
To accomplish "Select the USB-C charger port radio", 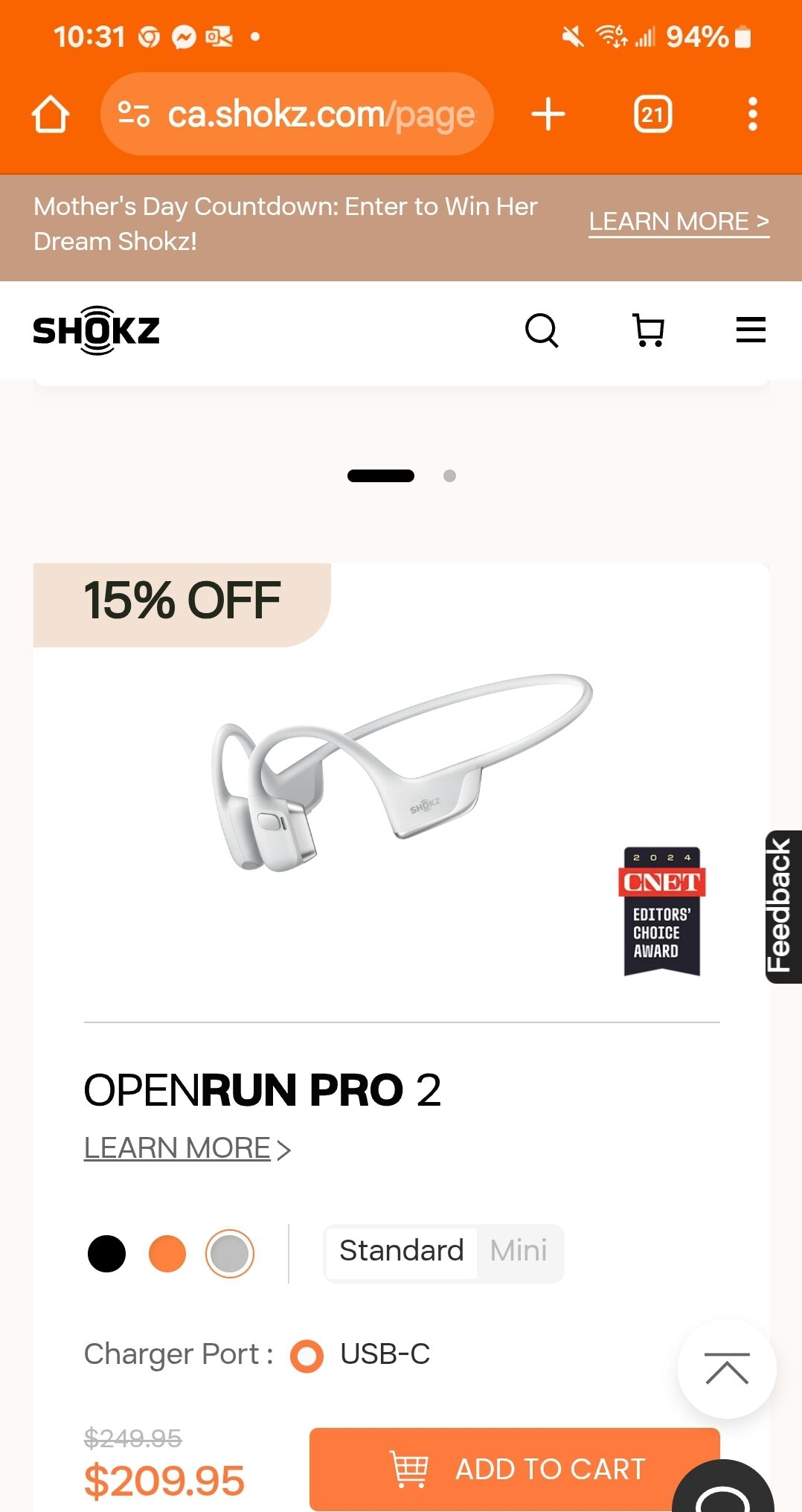I will point(307,1355).
